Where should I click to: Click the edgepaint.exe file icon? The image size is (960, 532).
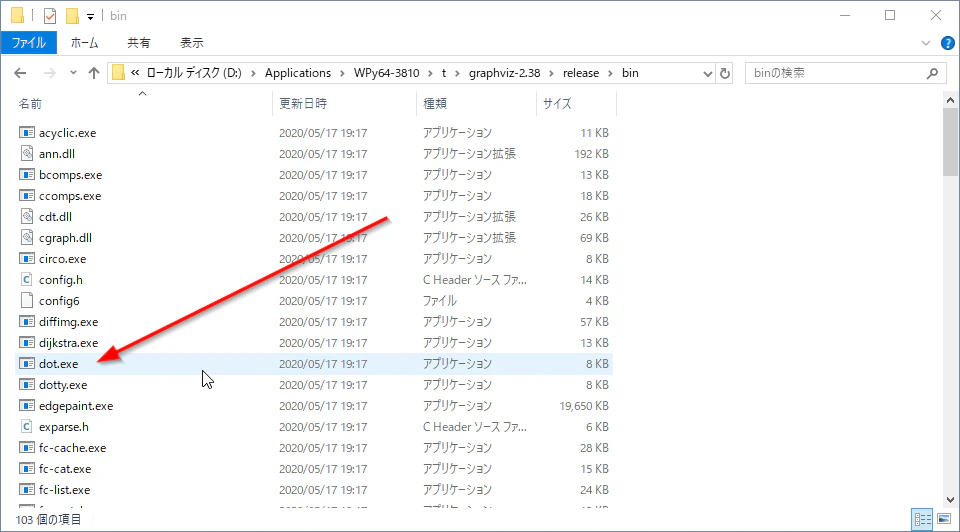[x=26, y=406]
